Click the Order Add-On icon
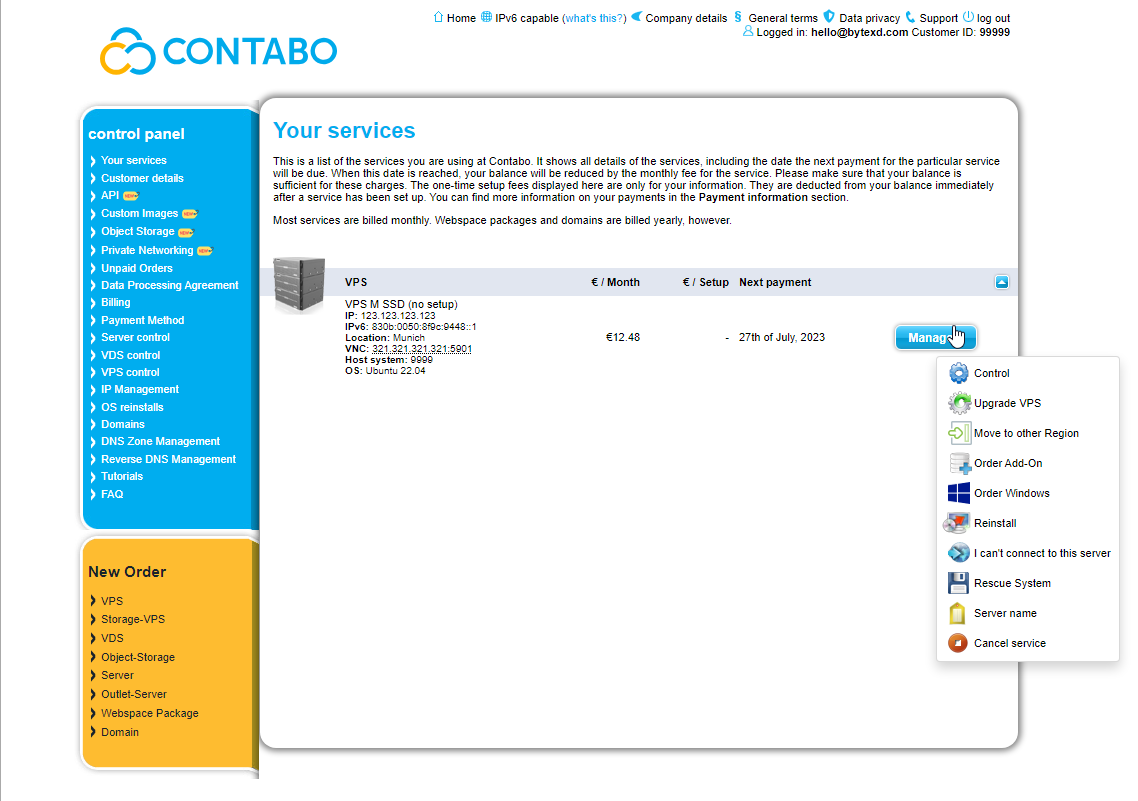Image resolution: width=1138 pixels, height=801 pixels. (x=959, y=463)
